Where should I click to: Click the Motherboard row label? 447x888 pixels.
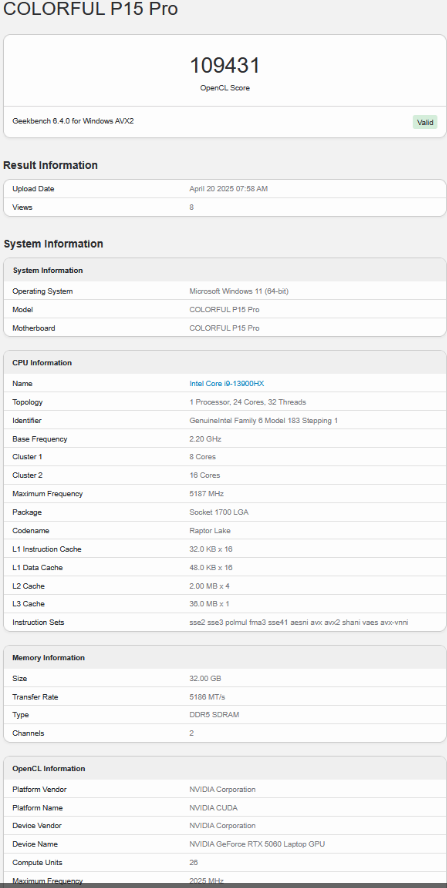coord(34,328)
